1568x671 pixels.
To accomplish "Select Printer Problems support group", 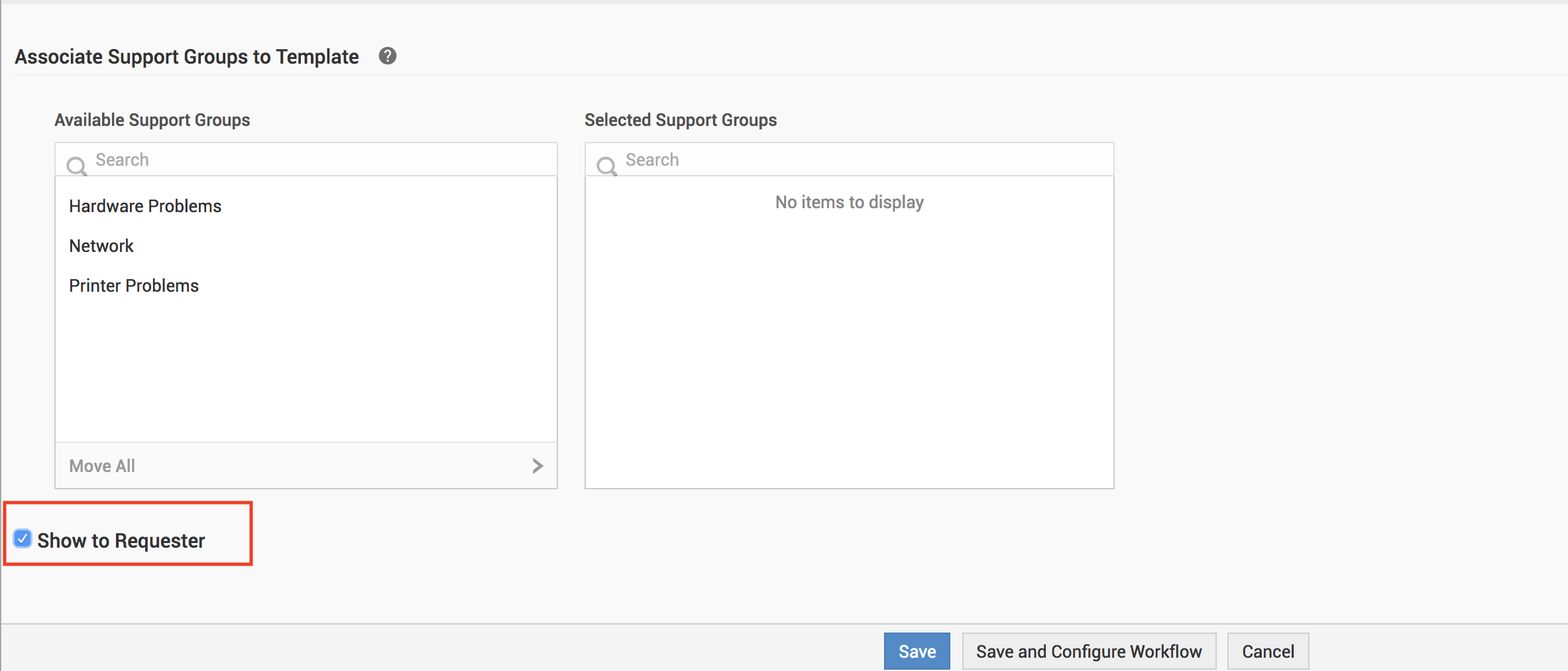I will tap(134, 286).
